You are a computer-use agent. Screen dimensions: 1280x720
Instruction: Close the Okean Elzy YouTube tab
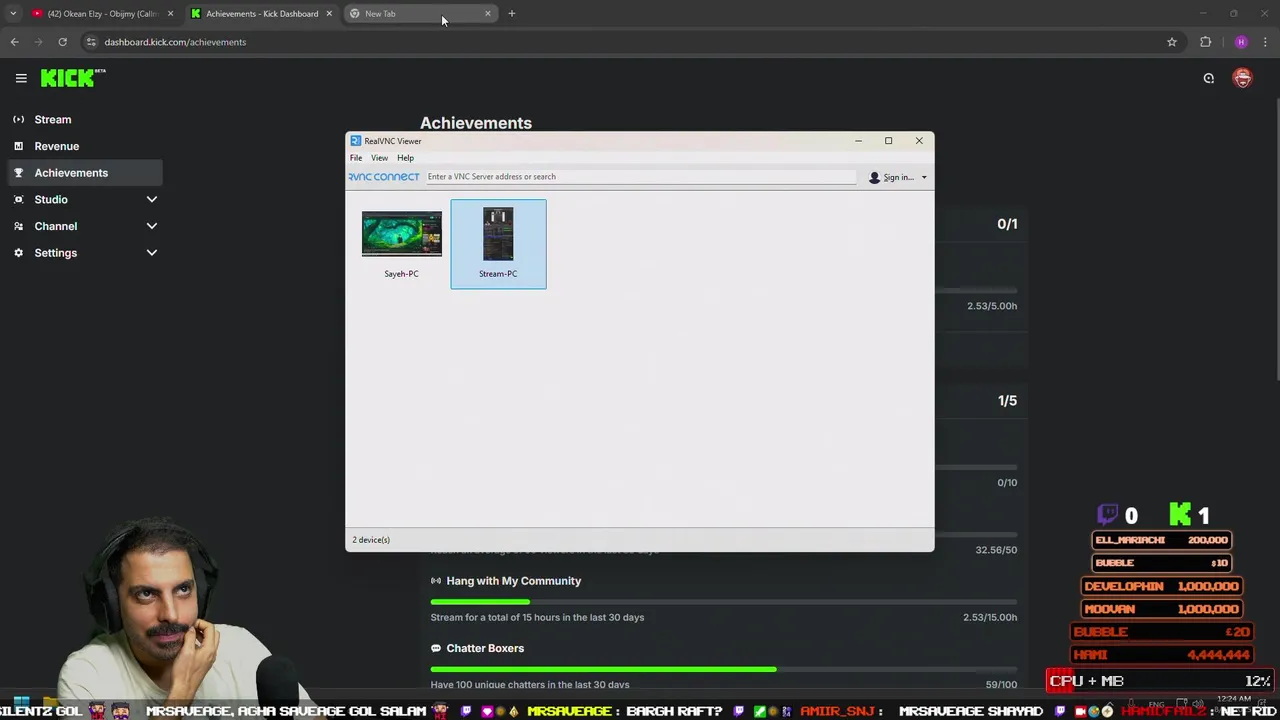pos(171,14)
